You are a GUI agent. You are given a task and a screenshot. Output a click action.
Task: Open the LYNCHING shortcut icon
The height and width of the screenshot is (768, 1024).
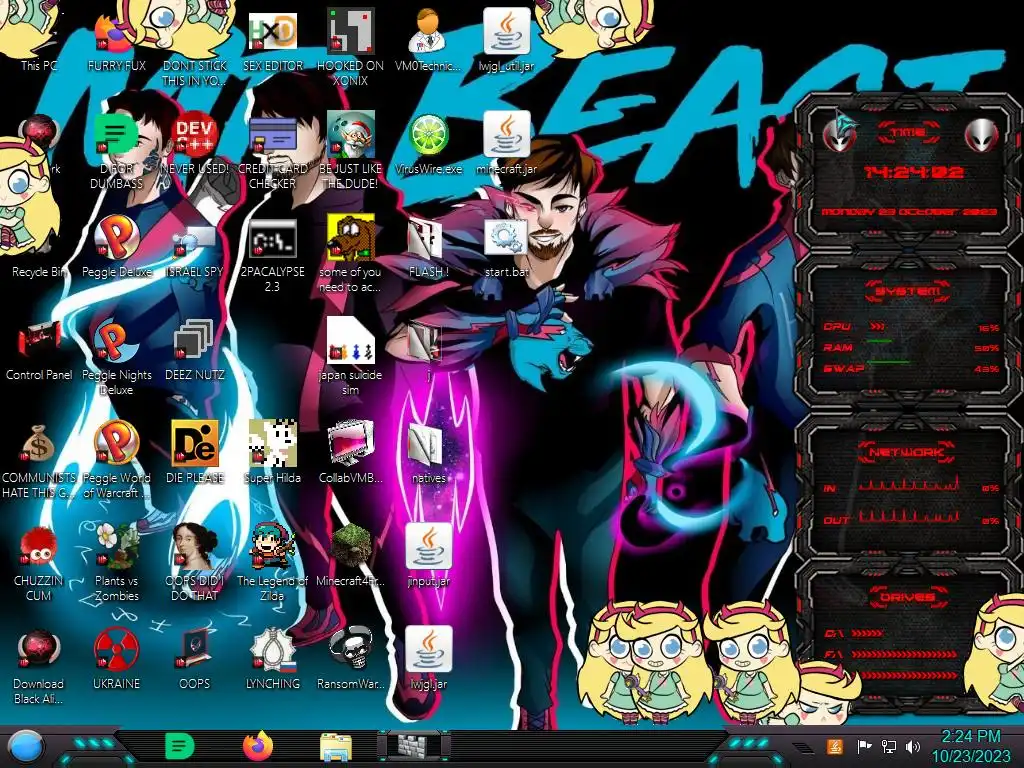click(272, 650)
